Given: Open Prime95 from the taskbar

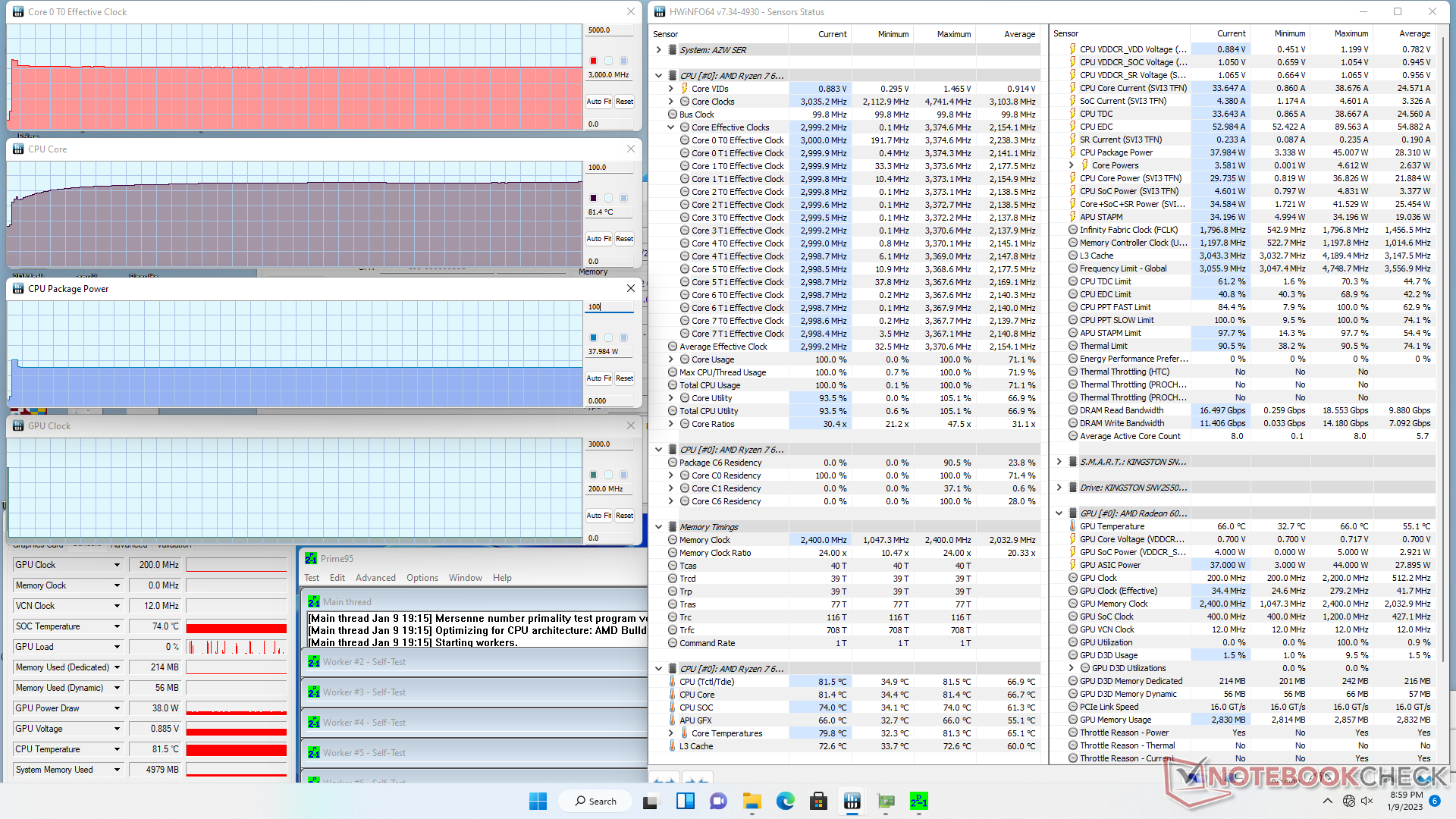Looking at the screenshot, I should [x=918, y=801].
